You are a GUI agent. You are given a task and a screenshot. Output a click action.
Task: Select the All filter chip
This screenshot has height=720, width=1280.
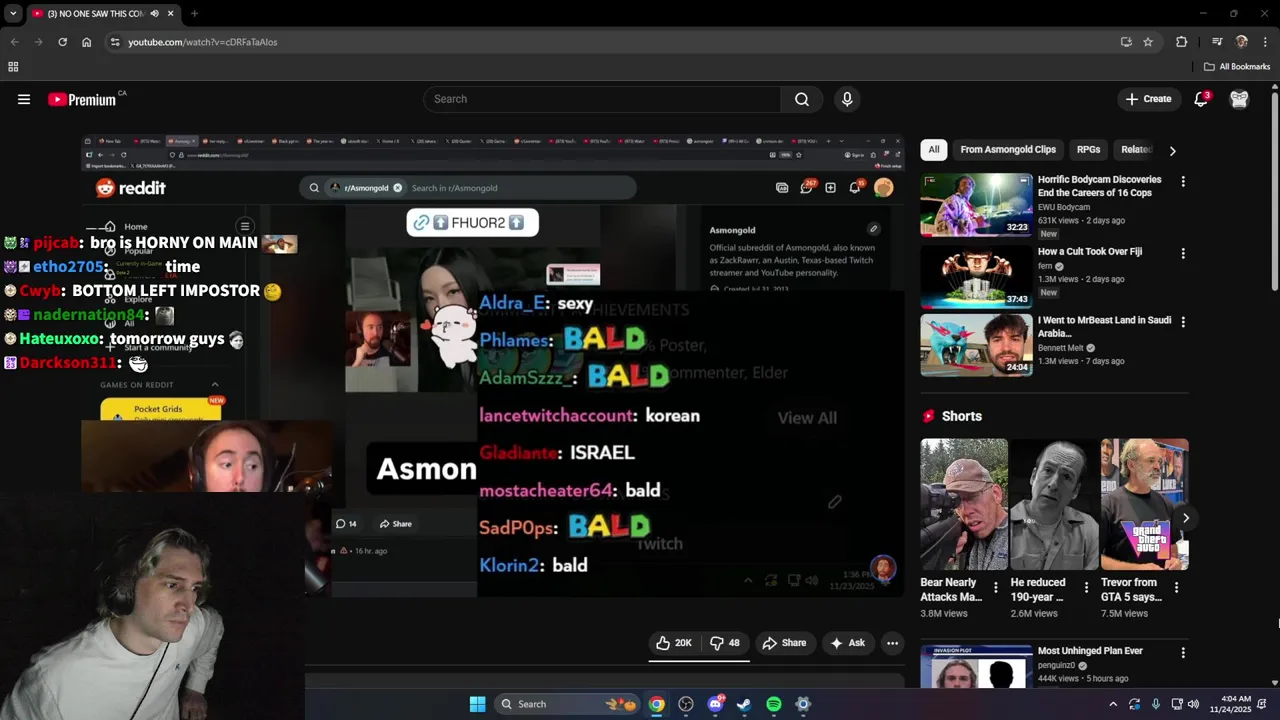coord(934,150)
